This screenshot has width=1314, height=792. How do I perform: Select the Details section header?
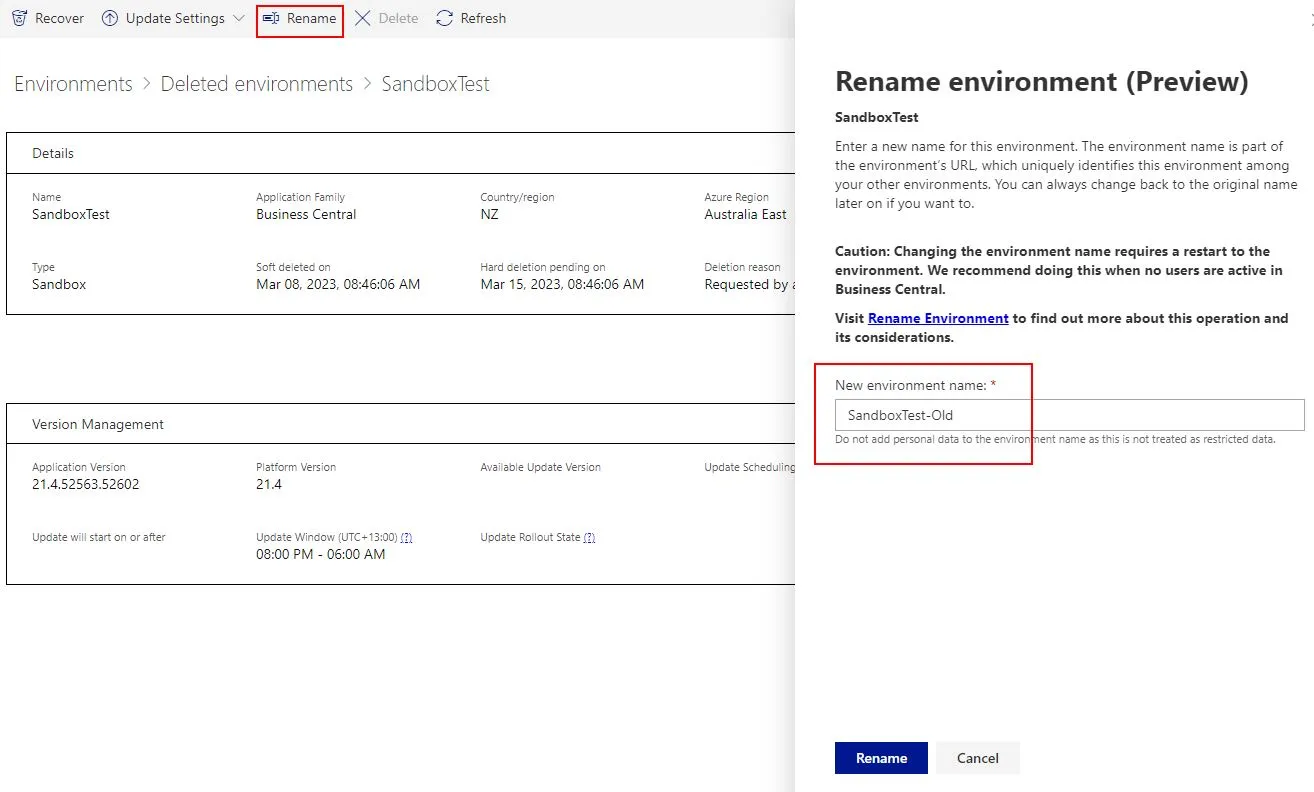[53, 153]
